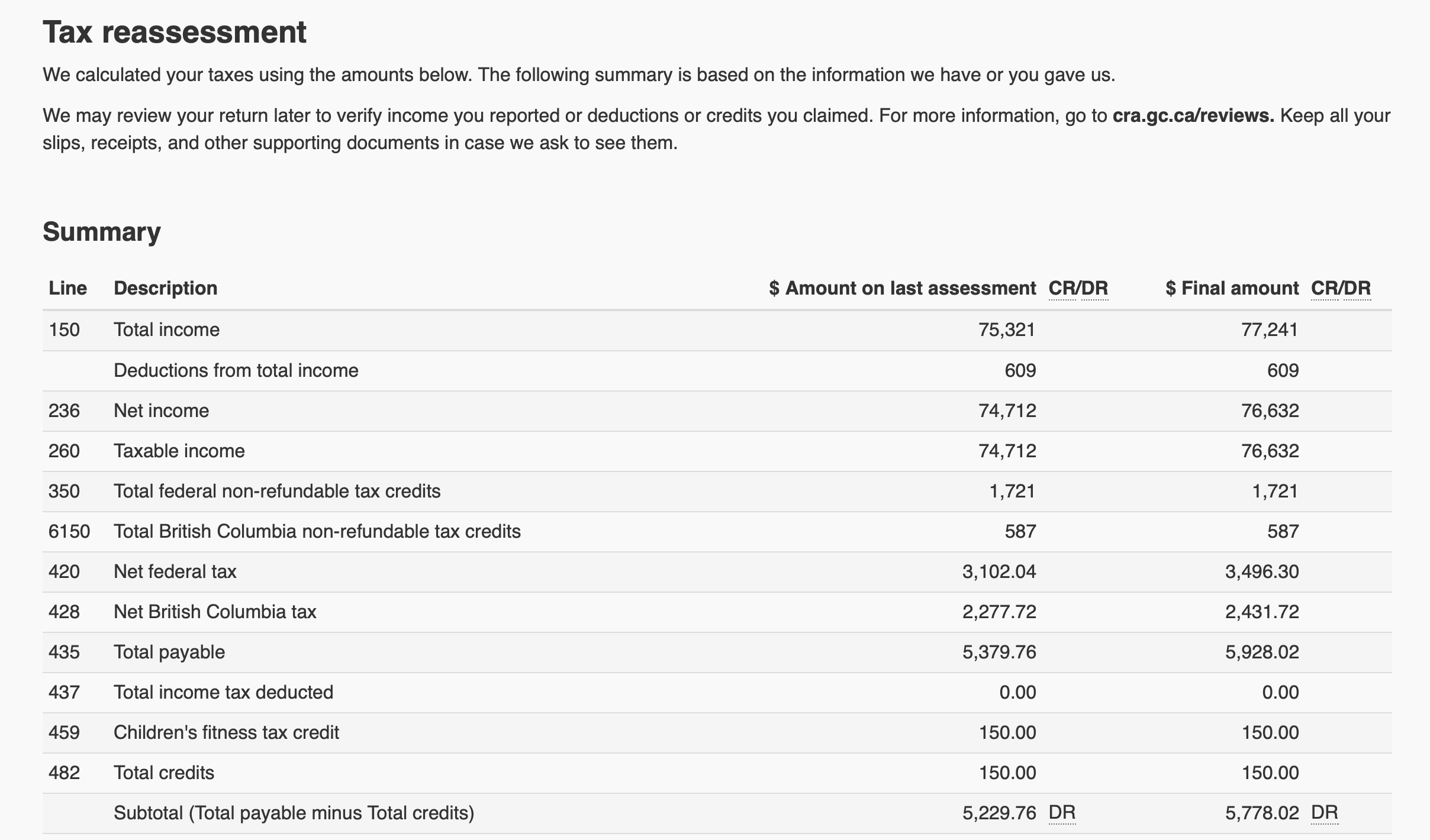The width and height of the screenshot is (1430, 840).
Task: Click the Summary heading
Action: [x=102, y=232]
